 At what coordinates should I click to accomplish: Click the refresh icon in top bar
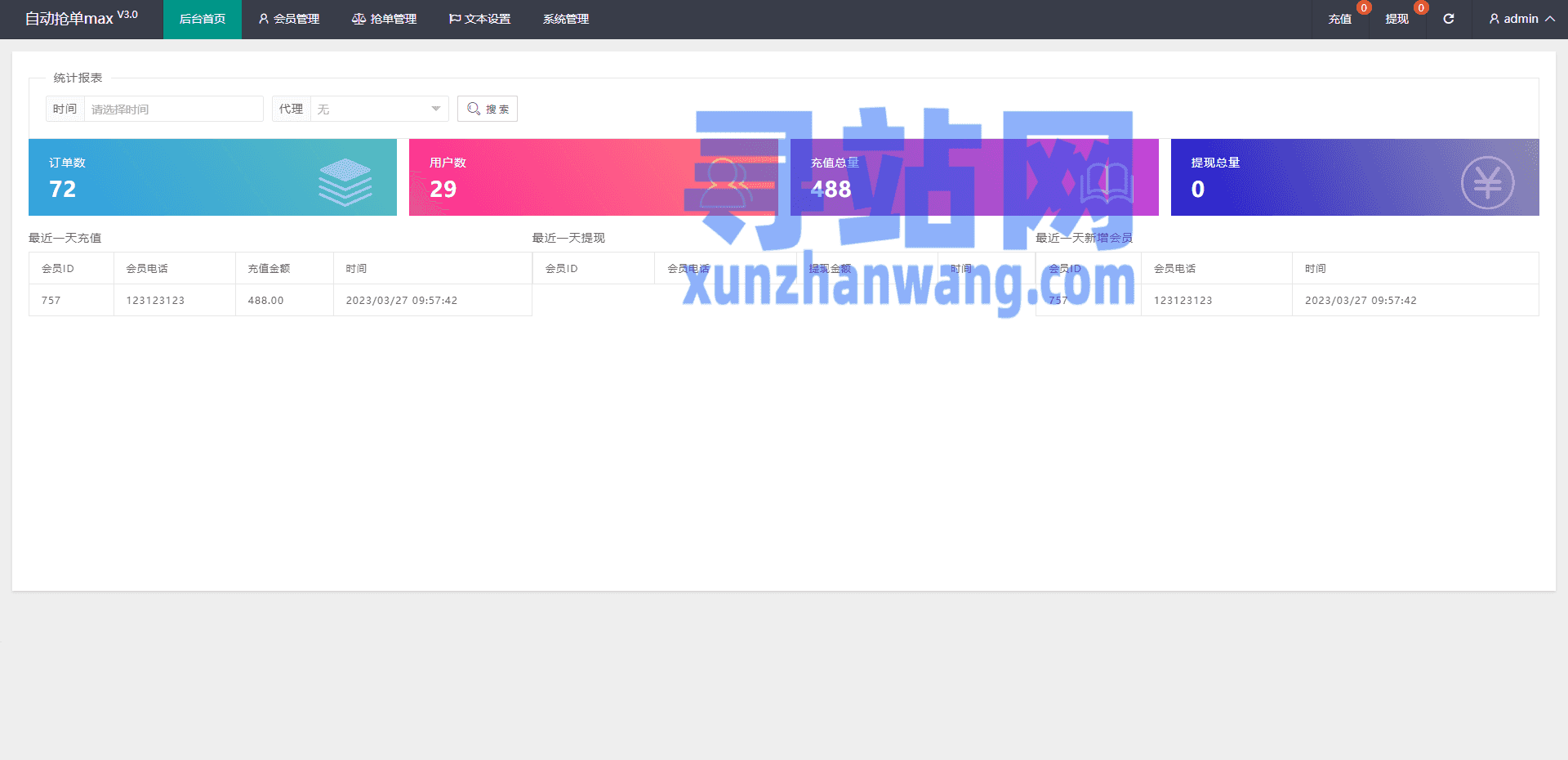(x=1448, y=19)
